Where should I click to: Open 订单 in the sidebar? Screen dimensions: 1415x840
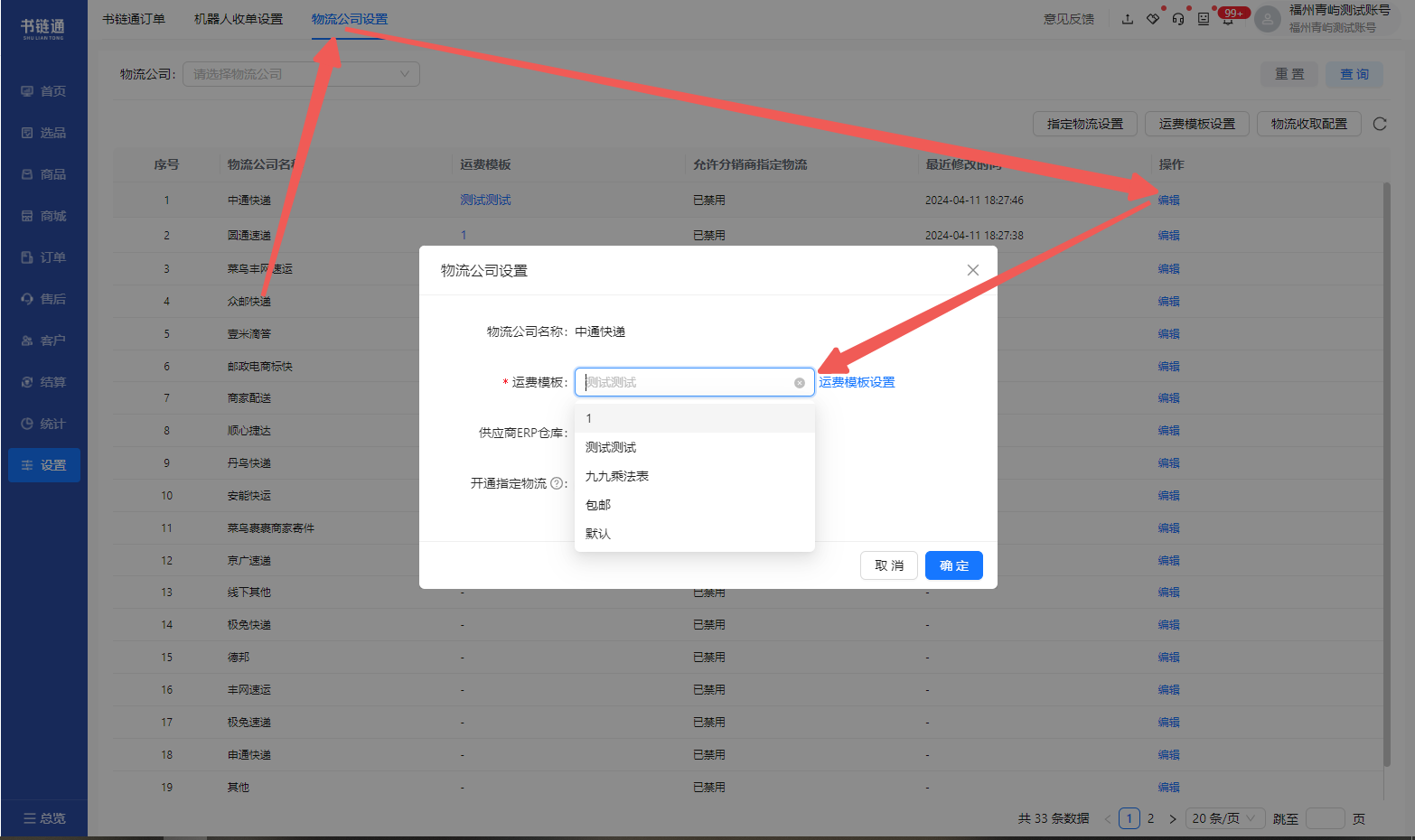click(x=43, y=257)
